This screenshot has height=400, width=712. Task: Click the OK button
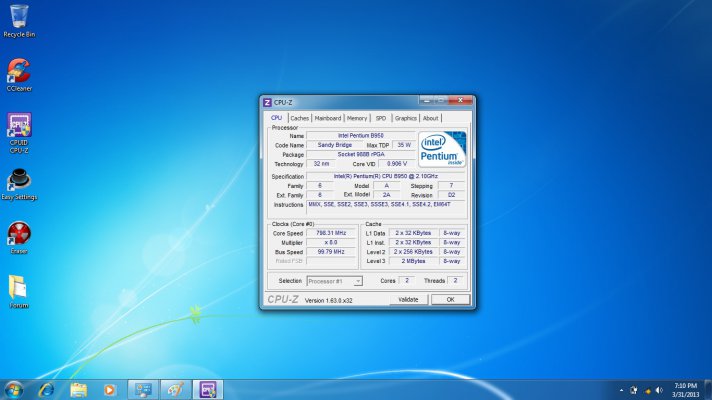[450, 300]
